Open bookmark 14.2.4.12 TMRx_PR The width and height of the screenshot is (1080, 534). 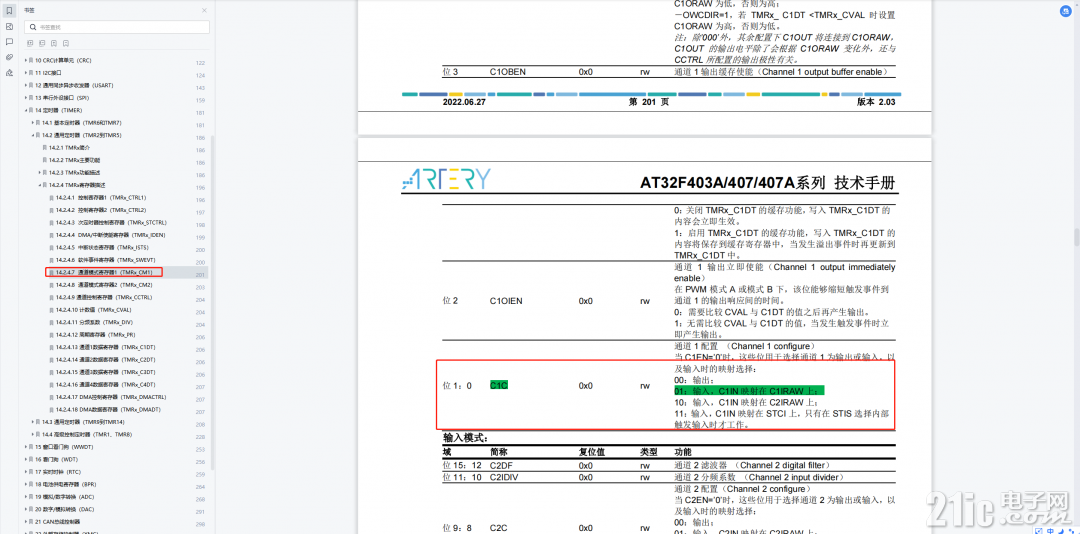click(x=96, y=334)
